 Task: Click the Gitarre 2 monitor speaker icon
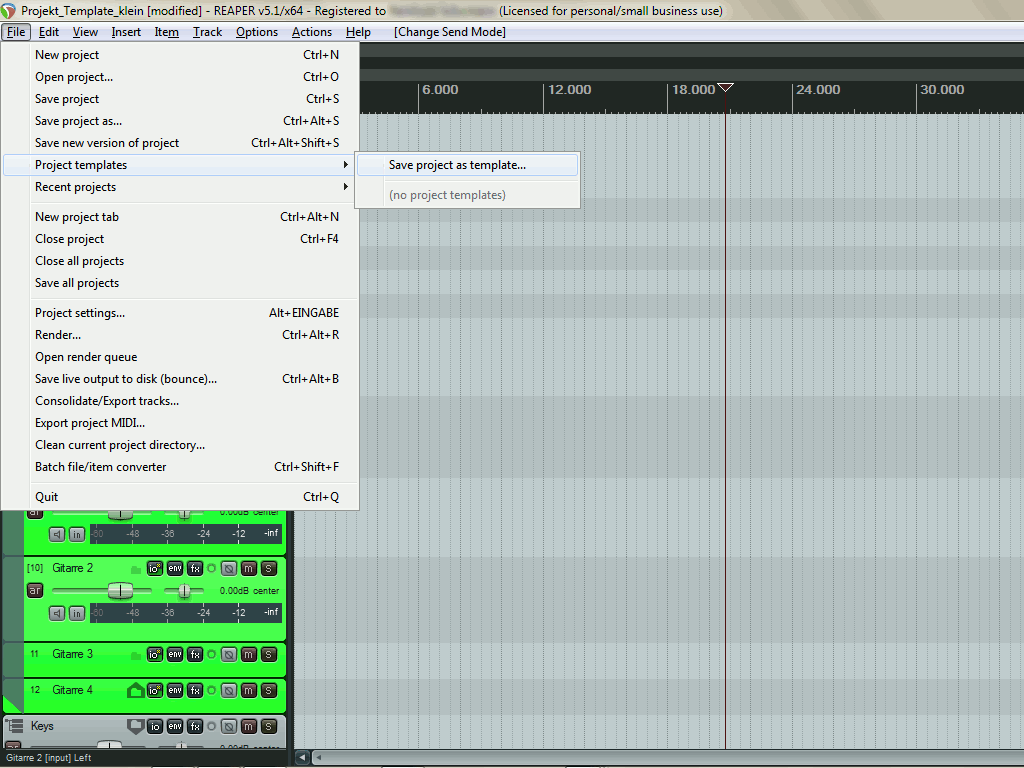point(57,613)
